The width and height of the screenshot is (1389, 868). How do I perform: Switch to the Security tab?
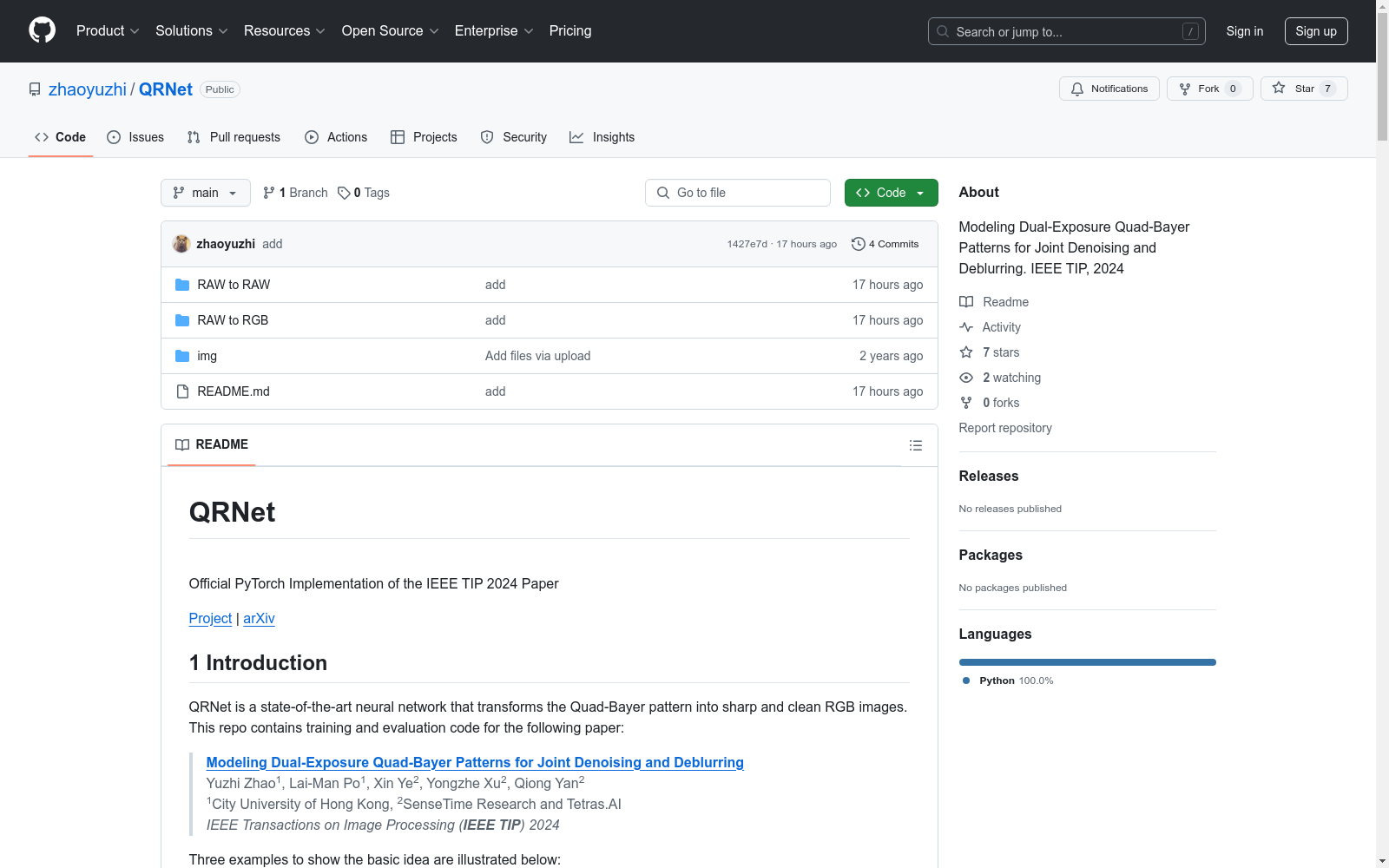514,137
